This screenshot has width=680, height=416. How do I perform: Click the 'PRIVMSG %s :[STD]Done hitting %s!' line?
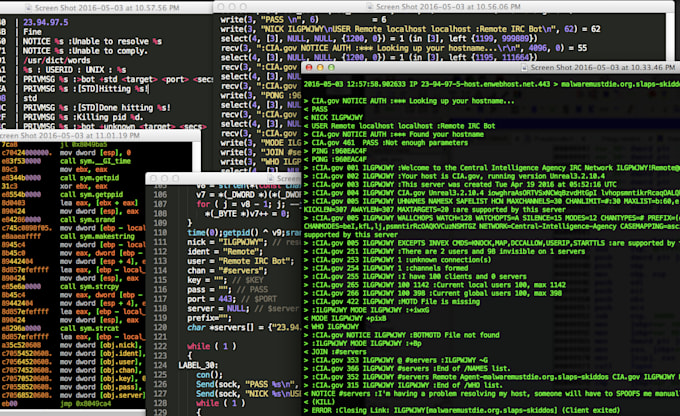coord(97,108)
